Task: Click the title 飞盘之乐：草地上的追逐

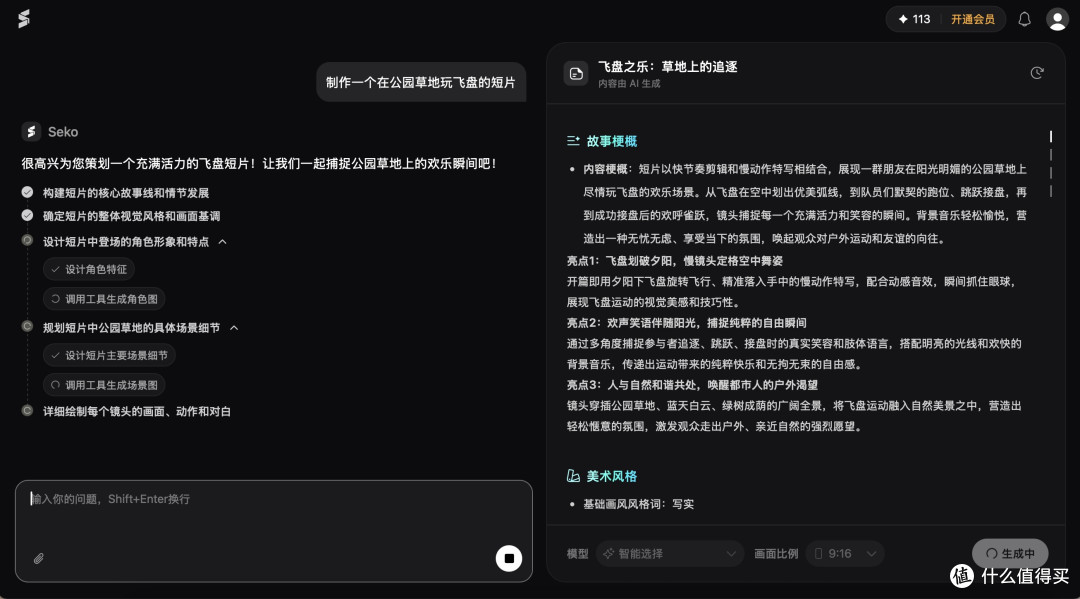Action: point(667,67)
